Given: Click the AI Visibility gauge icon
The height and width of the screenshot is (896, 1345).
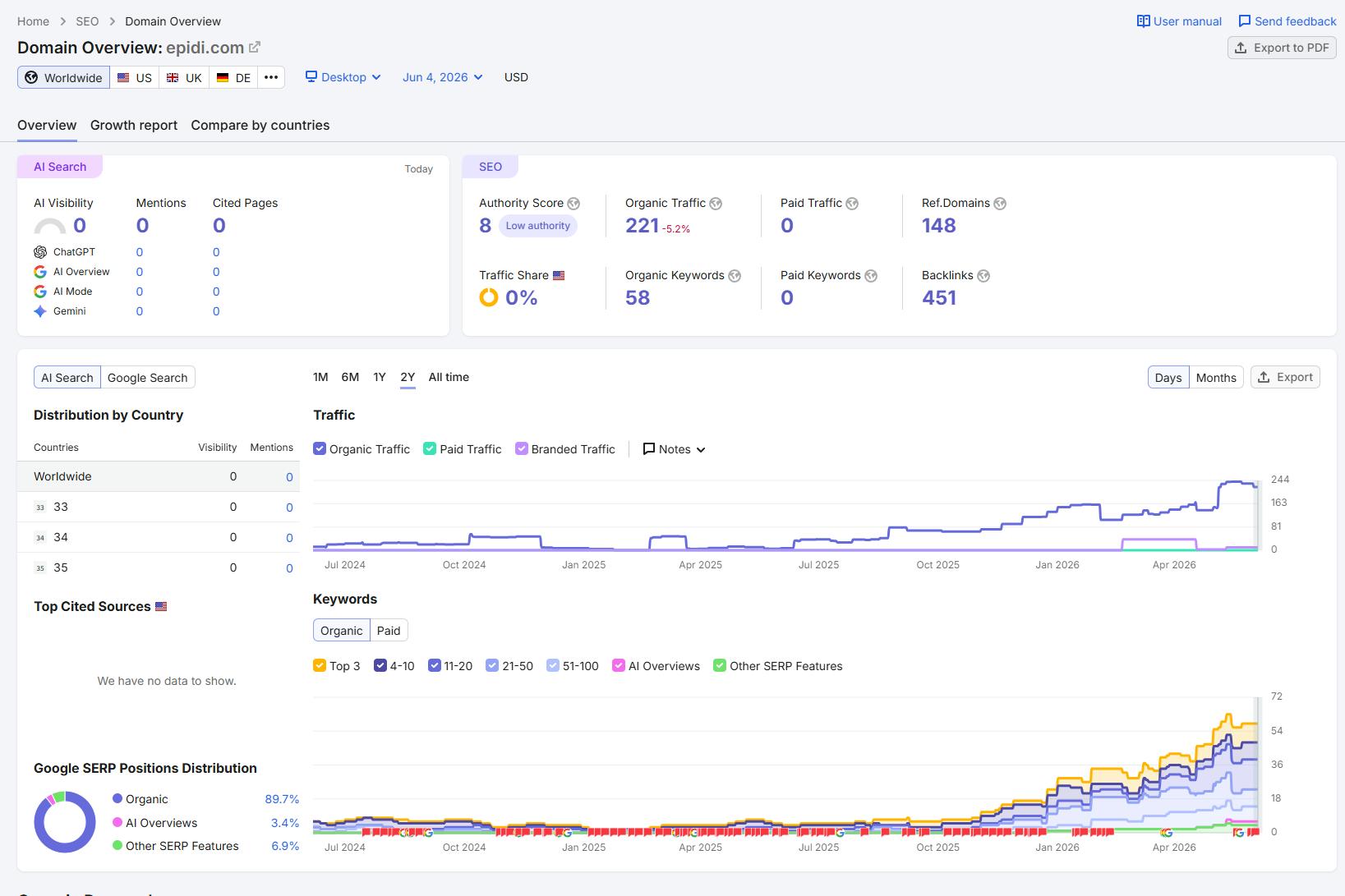Looking at the screenshot, I should tap(49, 226).
